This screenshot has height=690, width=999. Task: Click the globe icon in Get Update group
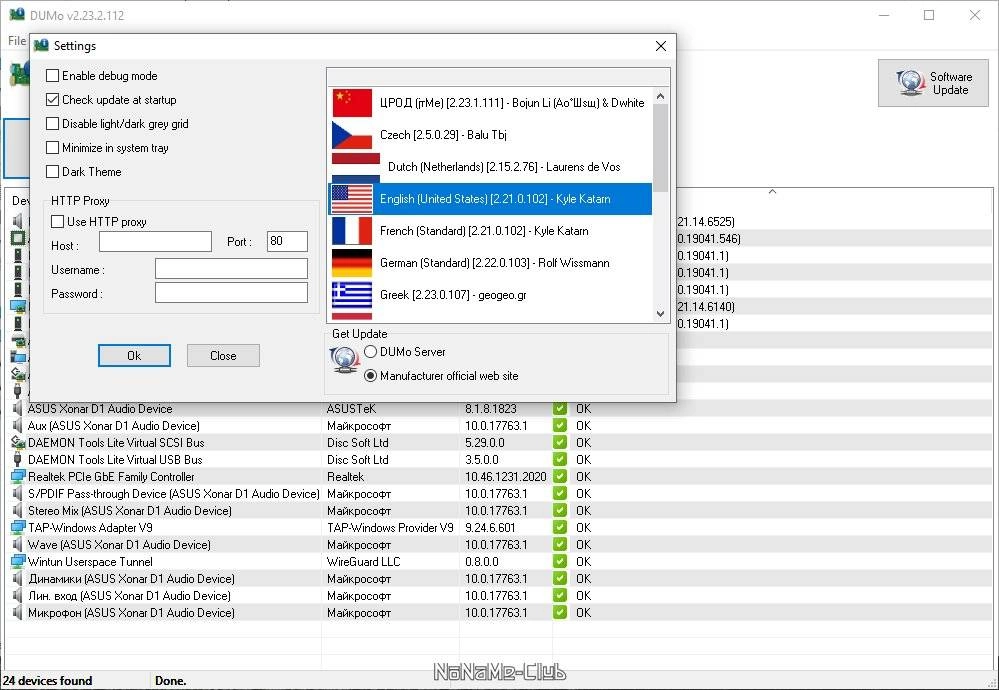click(345, 361)
